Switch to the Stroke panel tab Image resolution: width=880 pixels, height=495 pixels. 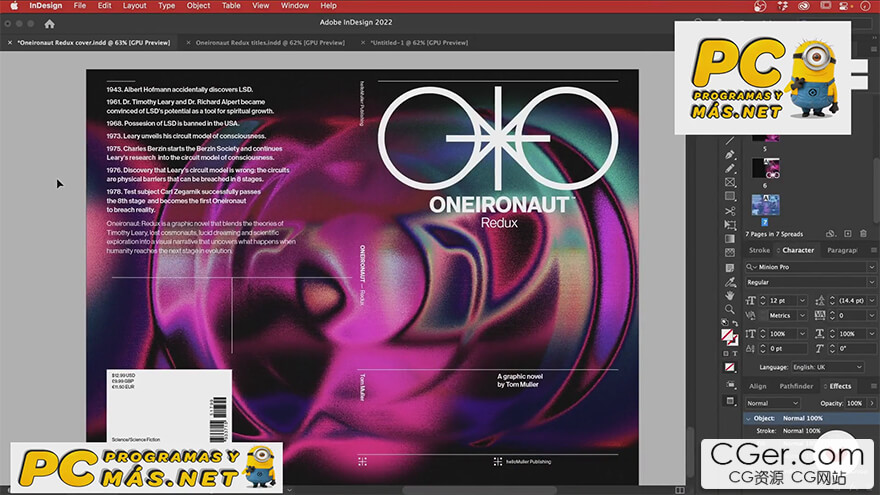click(759, 250)
